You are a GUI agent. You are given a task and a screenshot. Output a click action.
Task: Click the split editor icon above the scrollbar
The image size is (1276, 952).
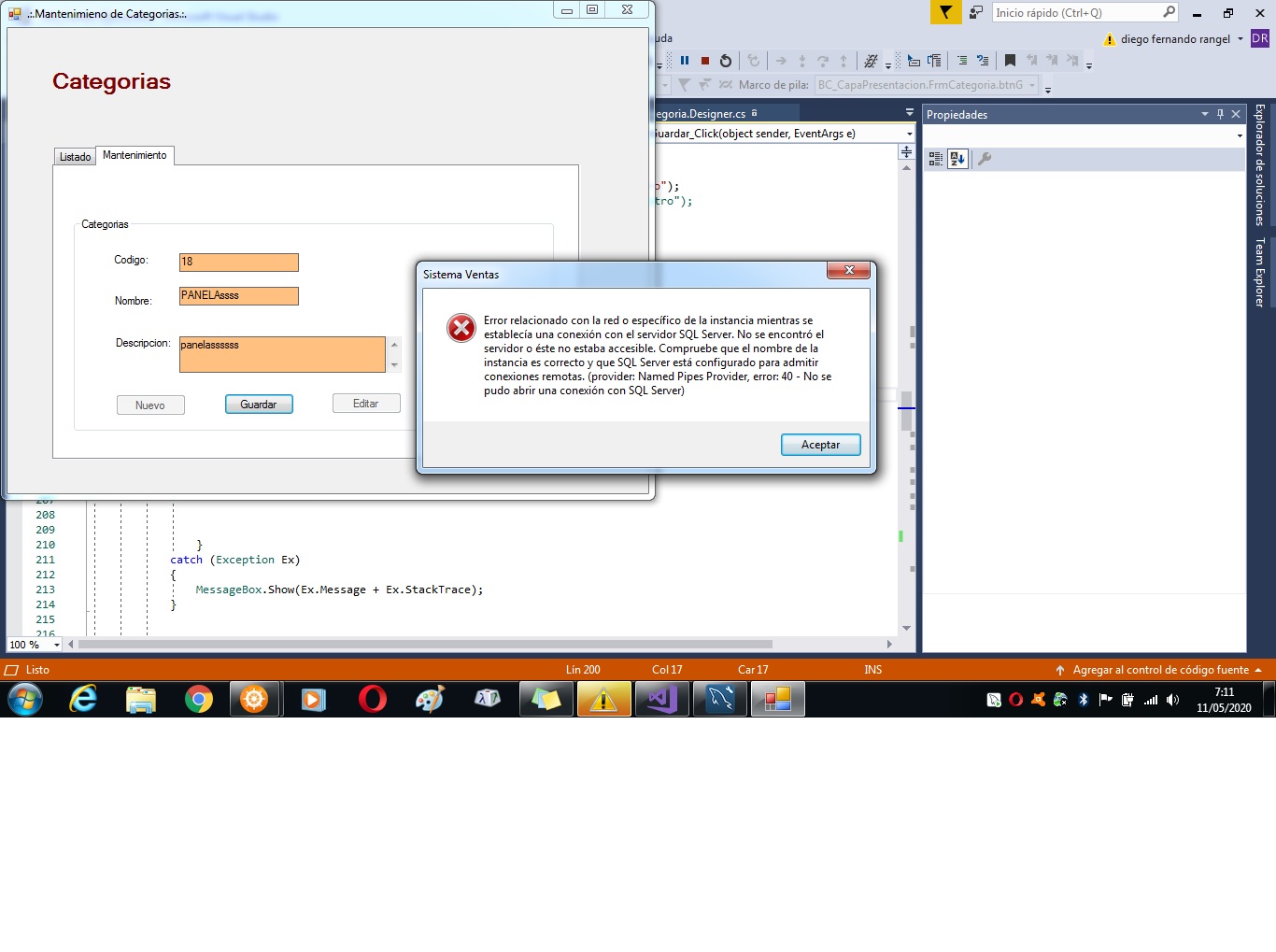(906, 151)
